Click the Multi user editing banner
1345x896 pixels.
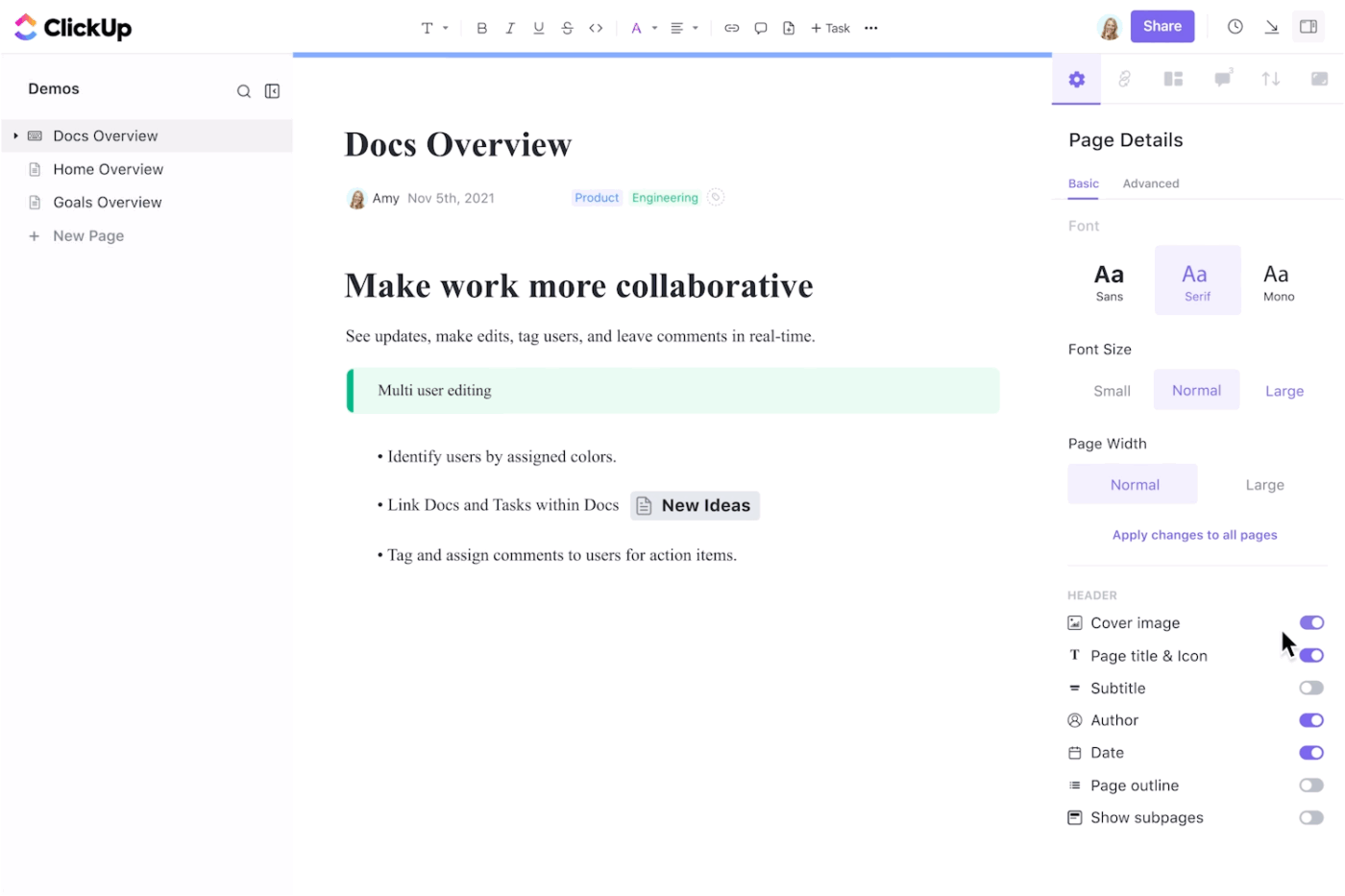coord(672,391)
